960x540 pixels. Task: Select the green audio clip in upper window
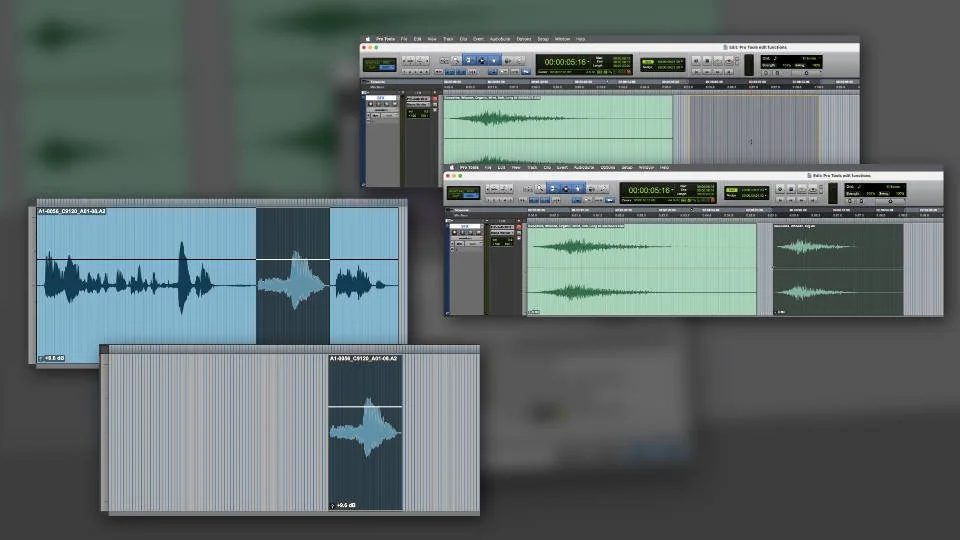coord(558,129)
